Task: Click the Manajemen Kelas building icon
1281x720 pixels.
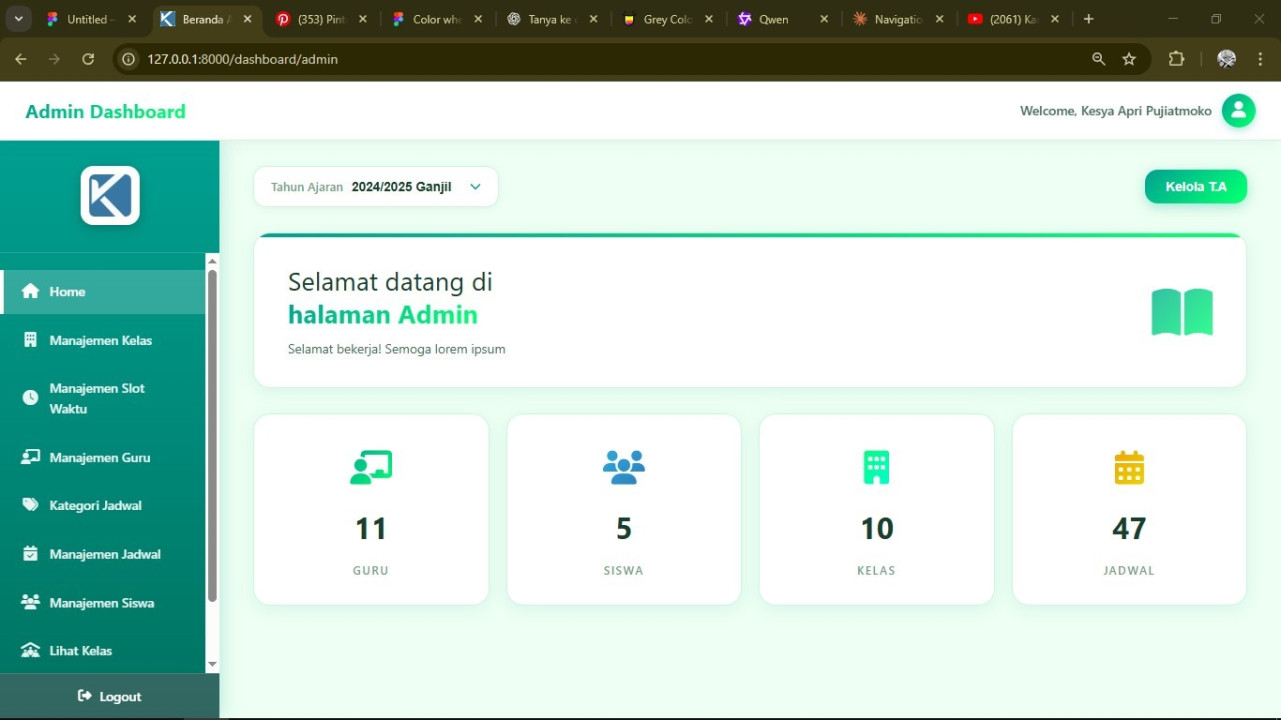Action: [30, 340]
